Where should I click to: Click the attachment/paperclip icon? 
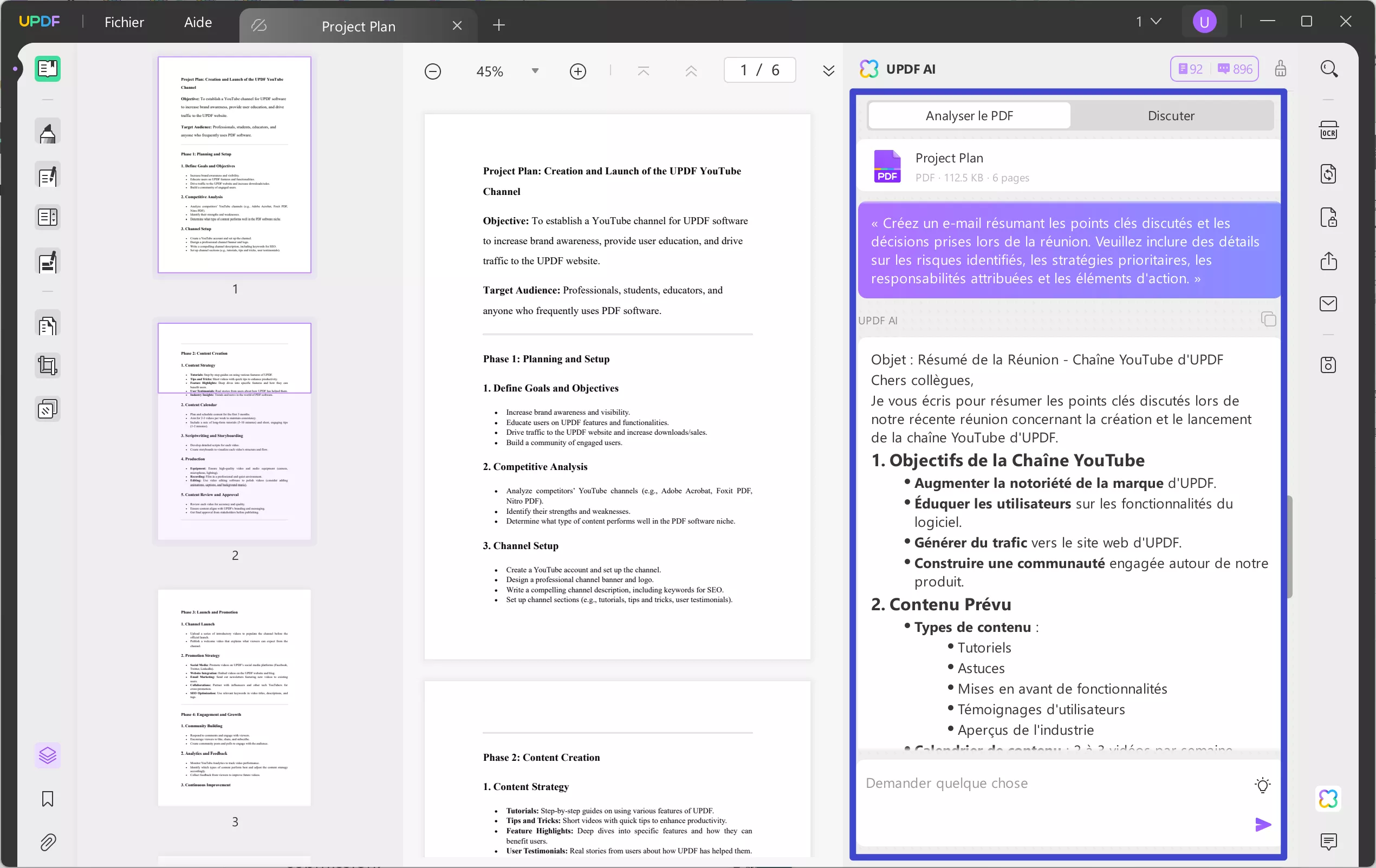[47, 843]
